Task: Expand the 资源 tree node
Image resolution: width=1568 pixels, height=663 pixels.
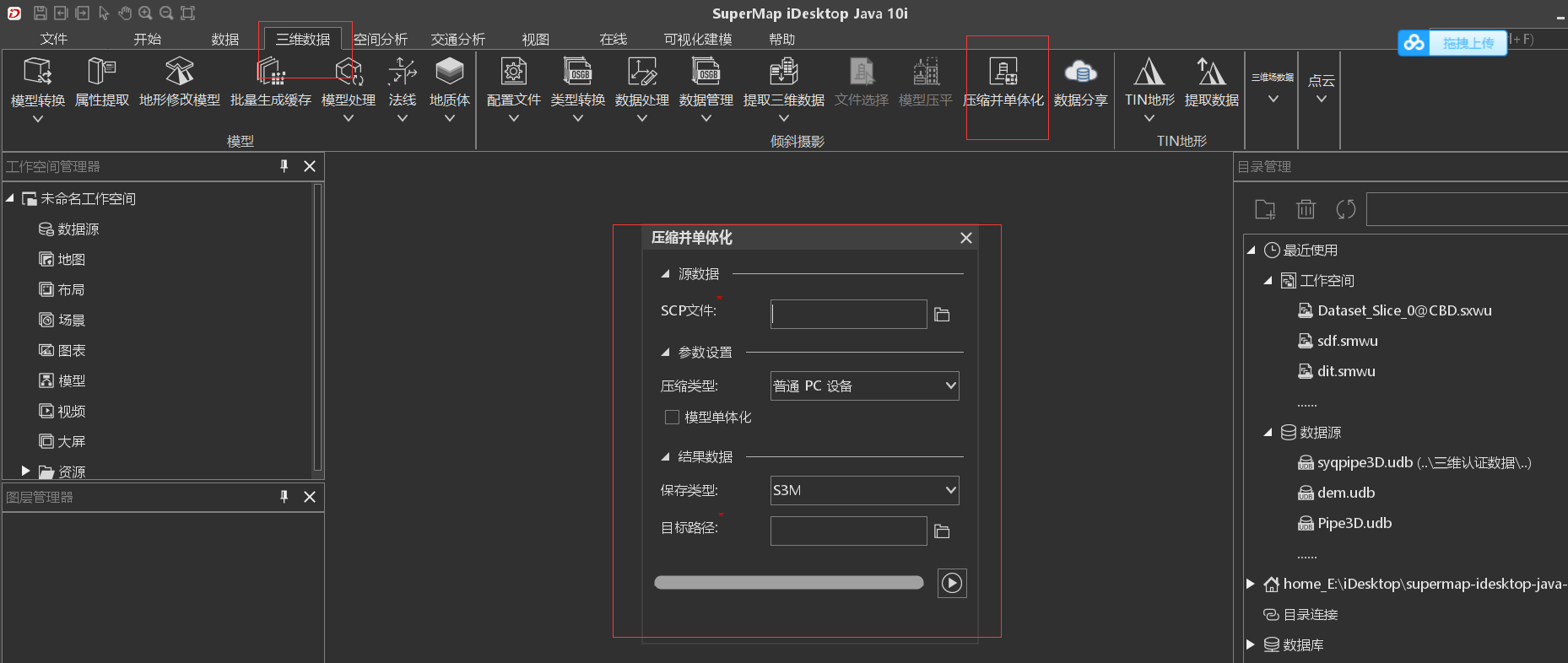Action: tap(25, 471)
